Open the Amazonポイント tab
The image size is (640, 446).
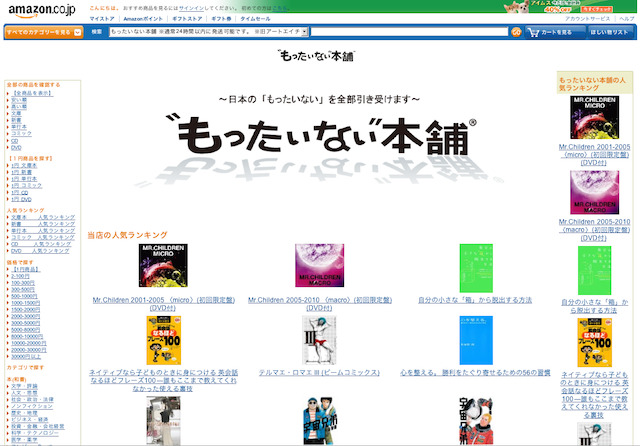click(143, 19)
